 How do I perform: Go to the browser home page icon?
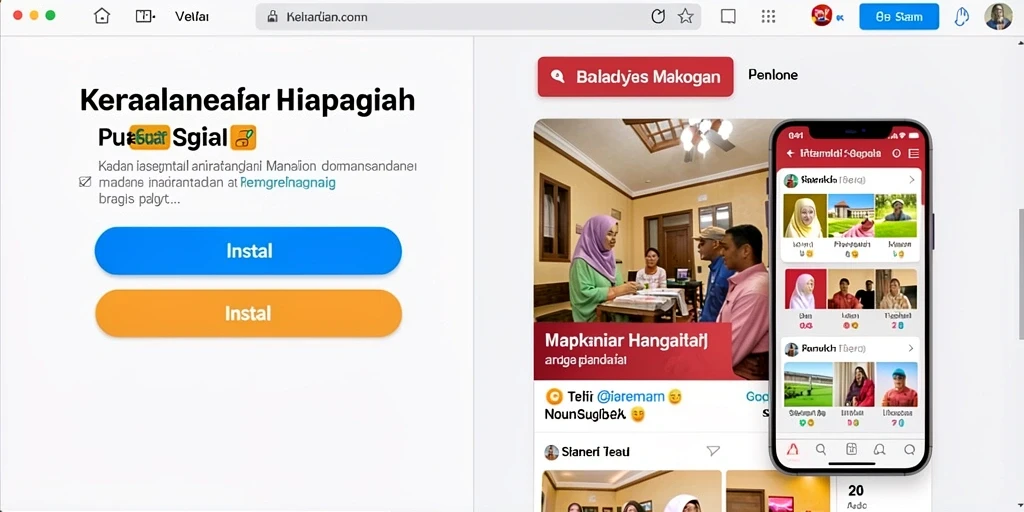coord(102,16)
